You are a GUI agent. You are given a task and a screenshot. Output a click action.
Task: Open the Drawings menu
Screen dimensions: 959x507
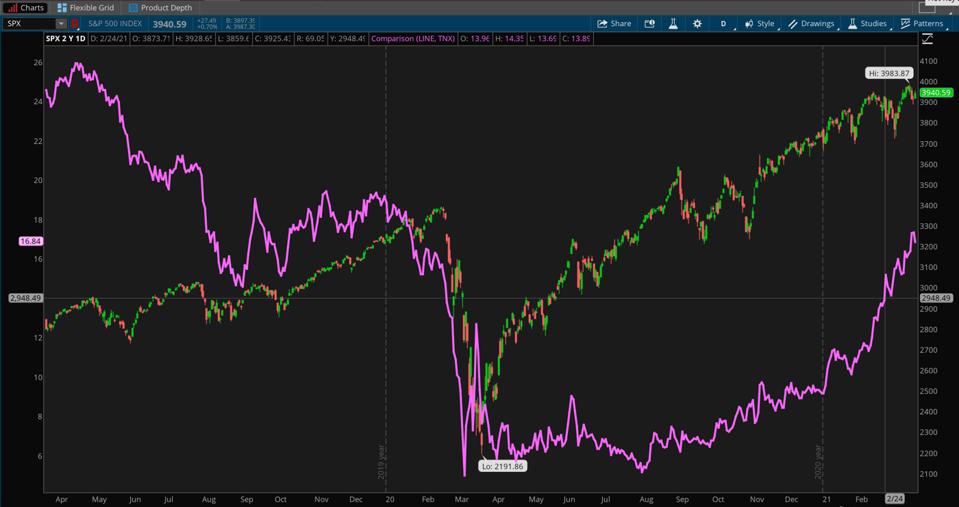pyautogui.click(x=811, y=23)
